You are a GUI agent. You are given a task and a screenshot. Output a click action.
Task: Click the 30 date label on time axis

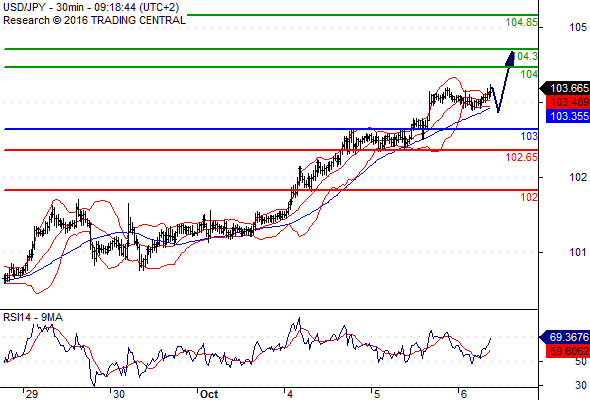coord(119,394)
